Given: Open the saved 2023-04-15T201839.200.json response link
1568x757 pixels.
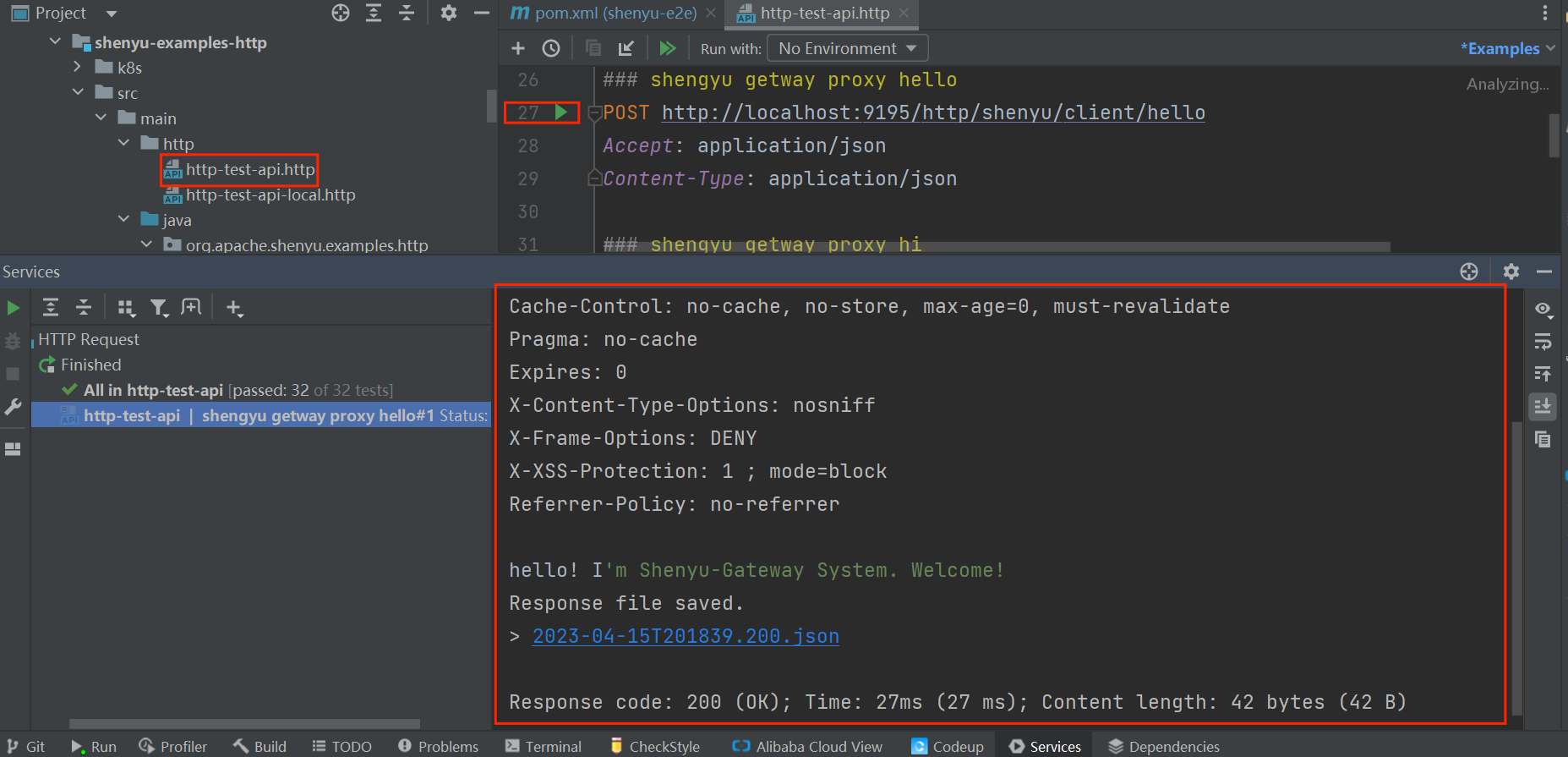Looking at the screenshot, I should (x=686, y=636).
